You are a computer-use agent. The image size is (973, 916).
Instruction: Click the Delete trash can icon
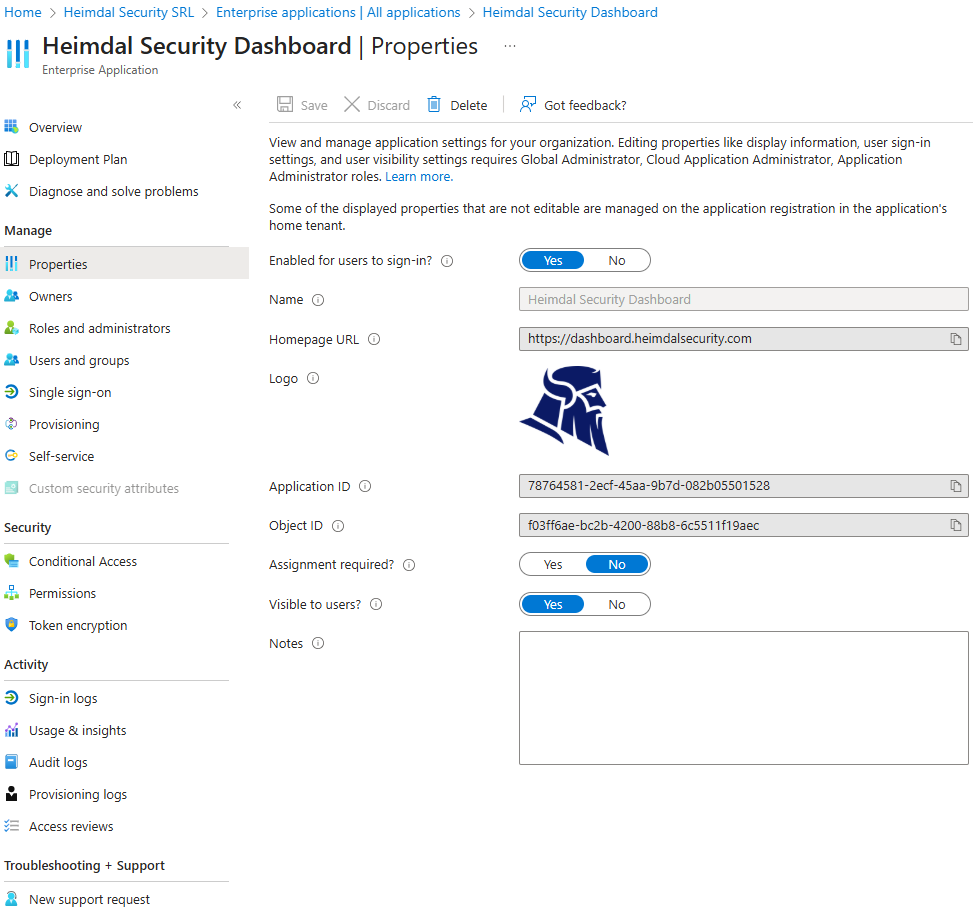click(434, 105)
